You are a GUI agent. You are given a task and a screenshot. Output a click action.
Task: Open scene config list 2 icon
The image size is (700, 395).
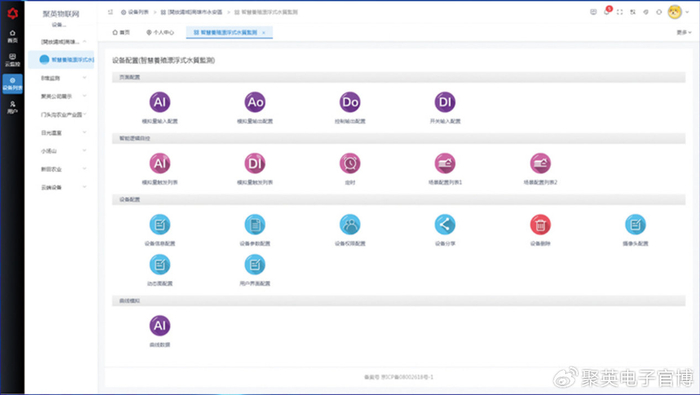pyautogui.click(x=540, y=163)
